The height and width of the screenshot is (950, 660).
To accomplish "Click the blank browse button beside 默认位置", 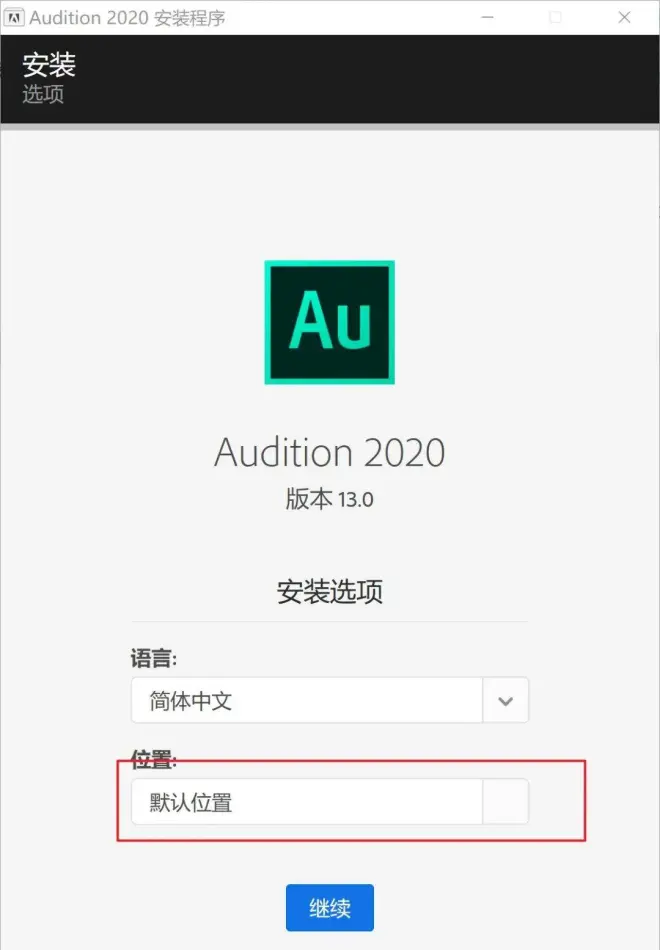I will click(x=506, y=802).
